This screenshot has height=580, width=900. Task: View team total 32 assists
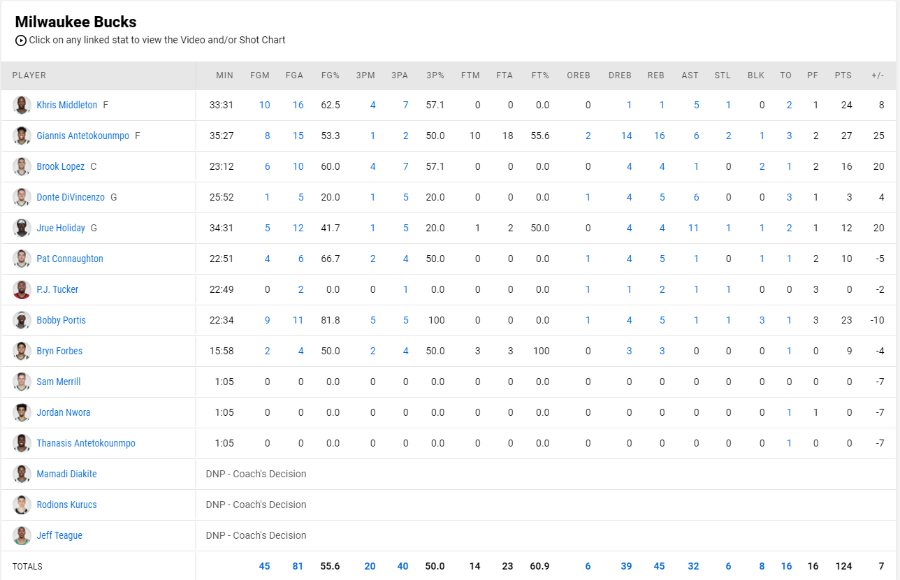[693, 566]
